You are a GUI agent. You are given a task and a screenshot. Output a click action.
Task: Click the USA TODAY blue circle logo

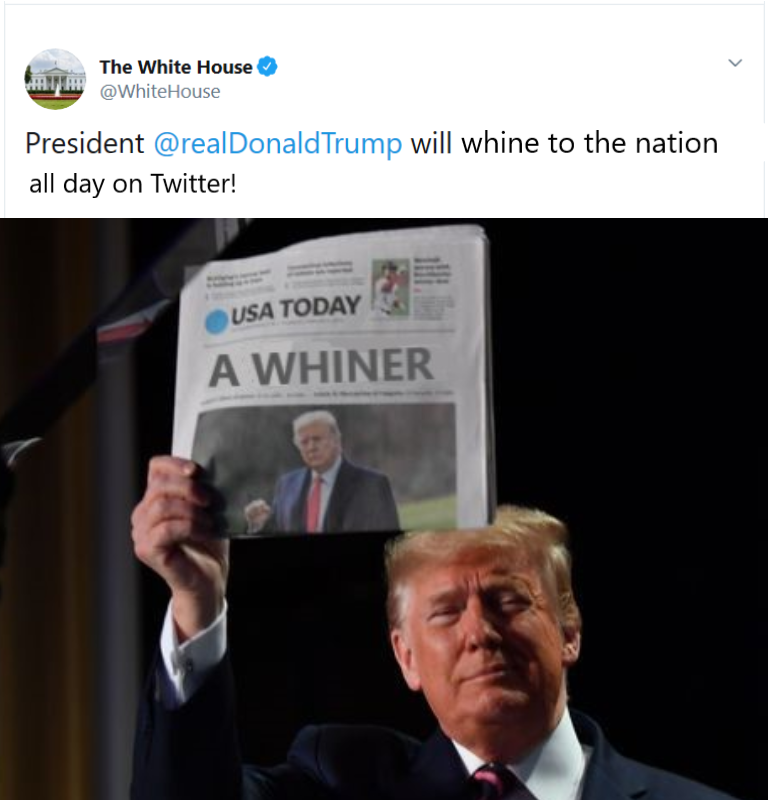[217, 321]
